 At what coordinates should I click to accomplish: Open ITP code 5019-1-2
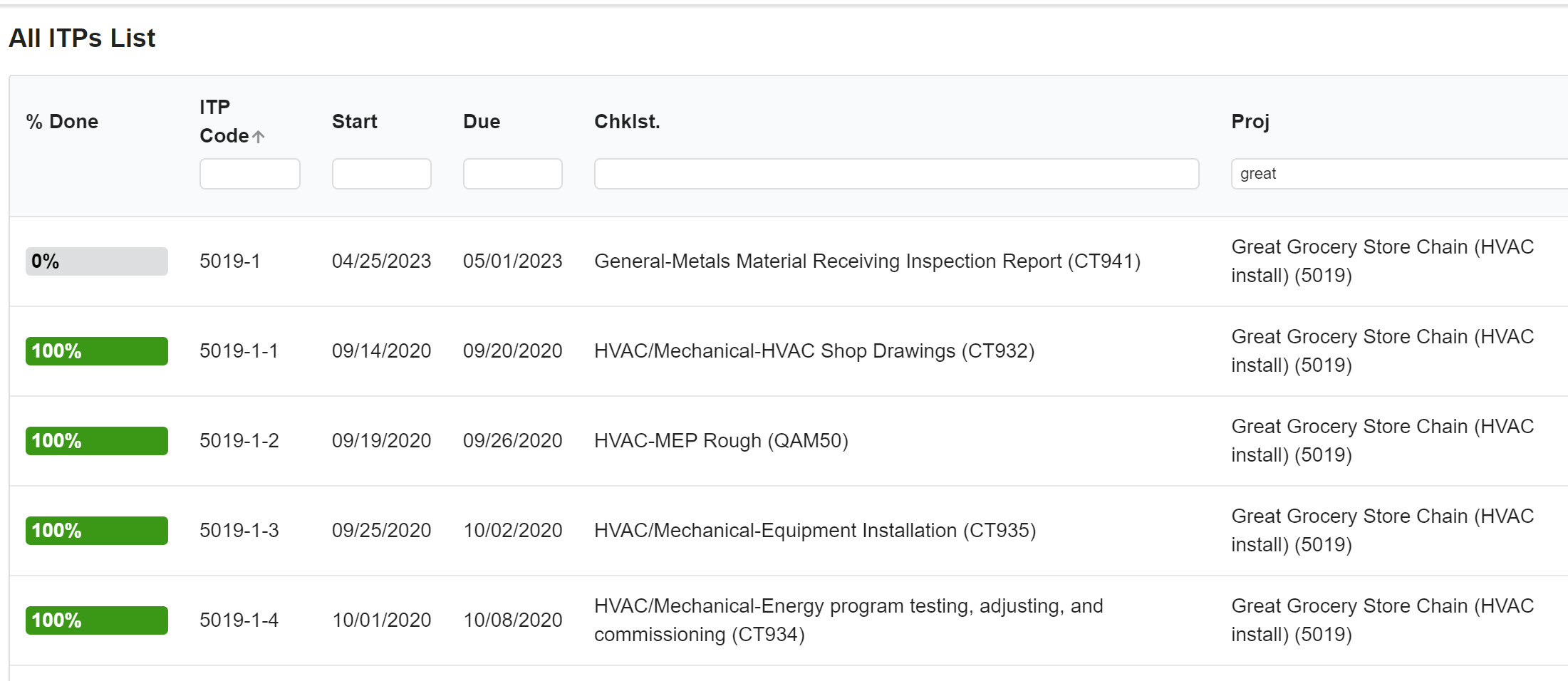[x=239, y=441]
